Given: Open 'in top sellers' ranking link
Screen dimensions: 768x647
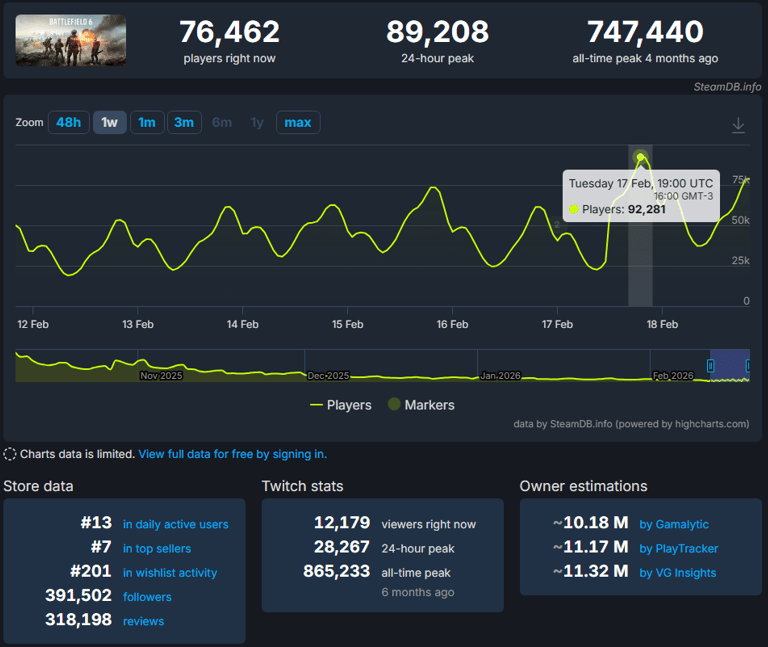Looking at the screenshot, I should point(157,549).
